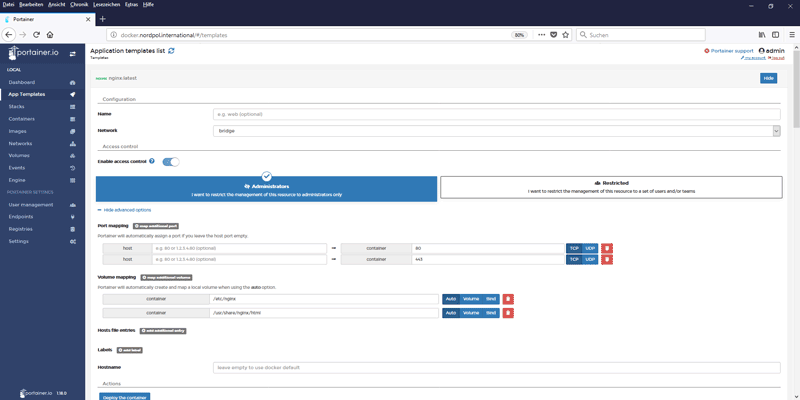Click the add label button

click(130, 350)
